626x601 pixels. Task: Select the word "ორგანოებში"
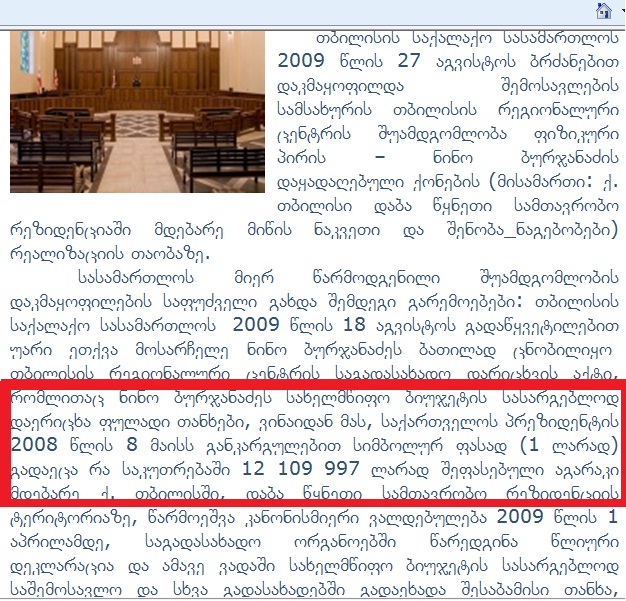pos(346,542)
